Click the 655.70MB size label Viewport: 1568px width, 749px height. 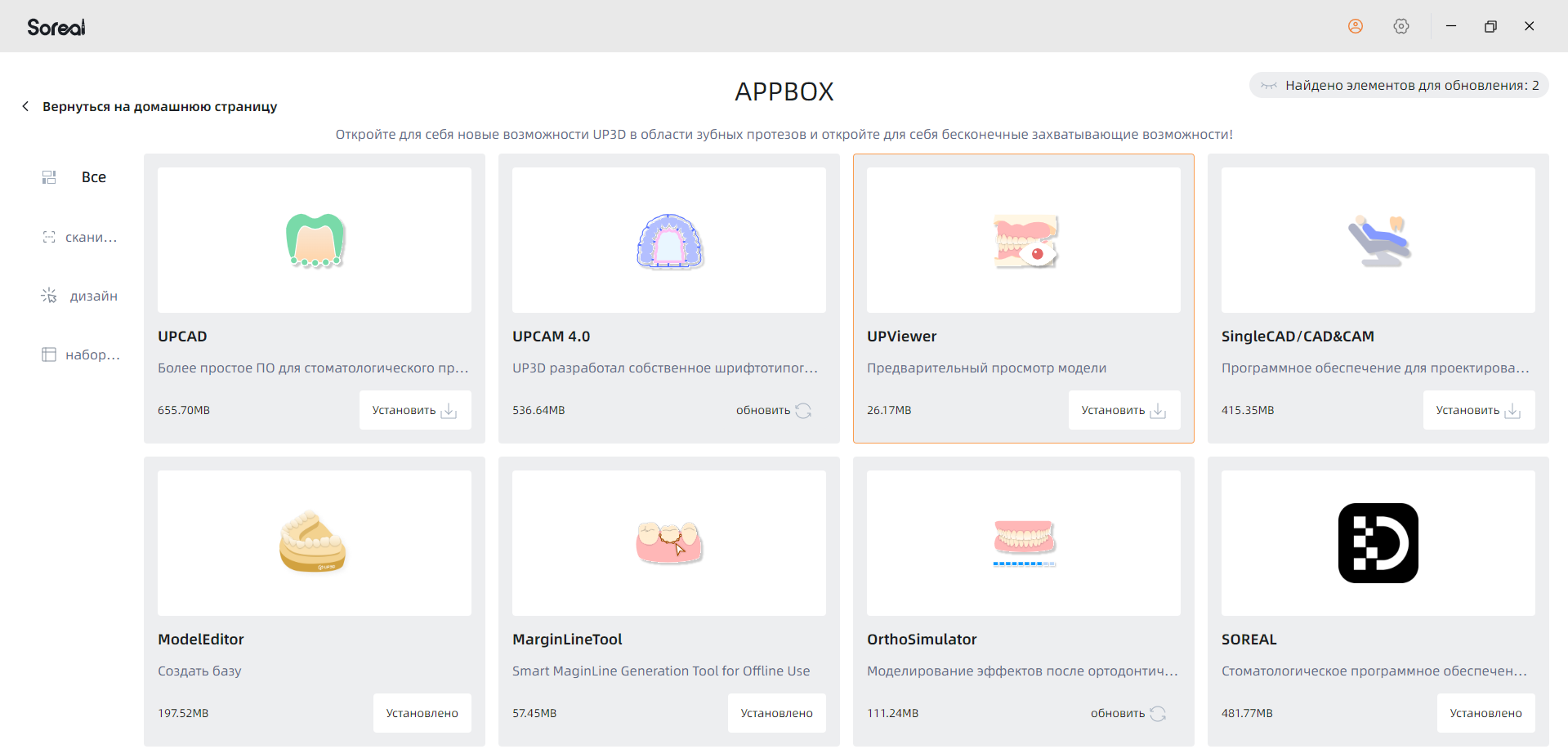184,410
